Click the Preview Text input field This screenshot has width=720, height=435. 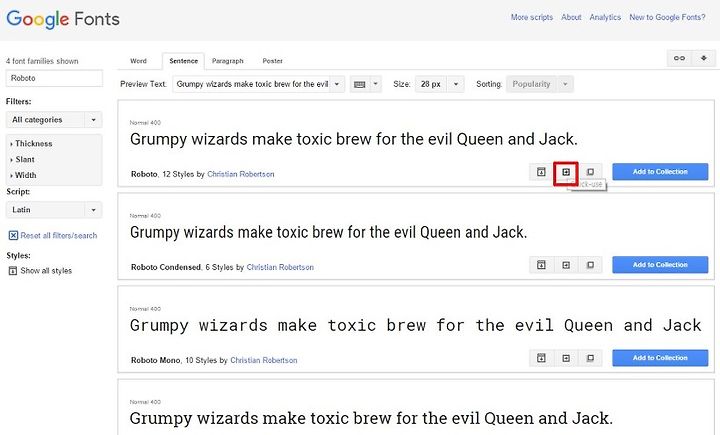(252, 84)
